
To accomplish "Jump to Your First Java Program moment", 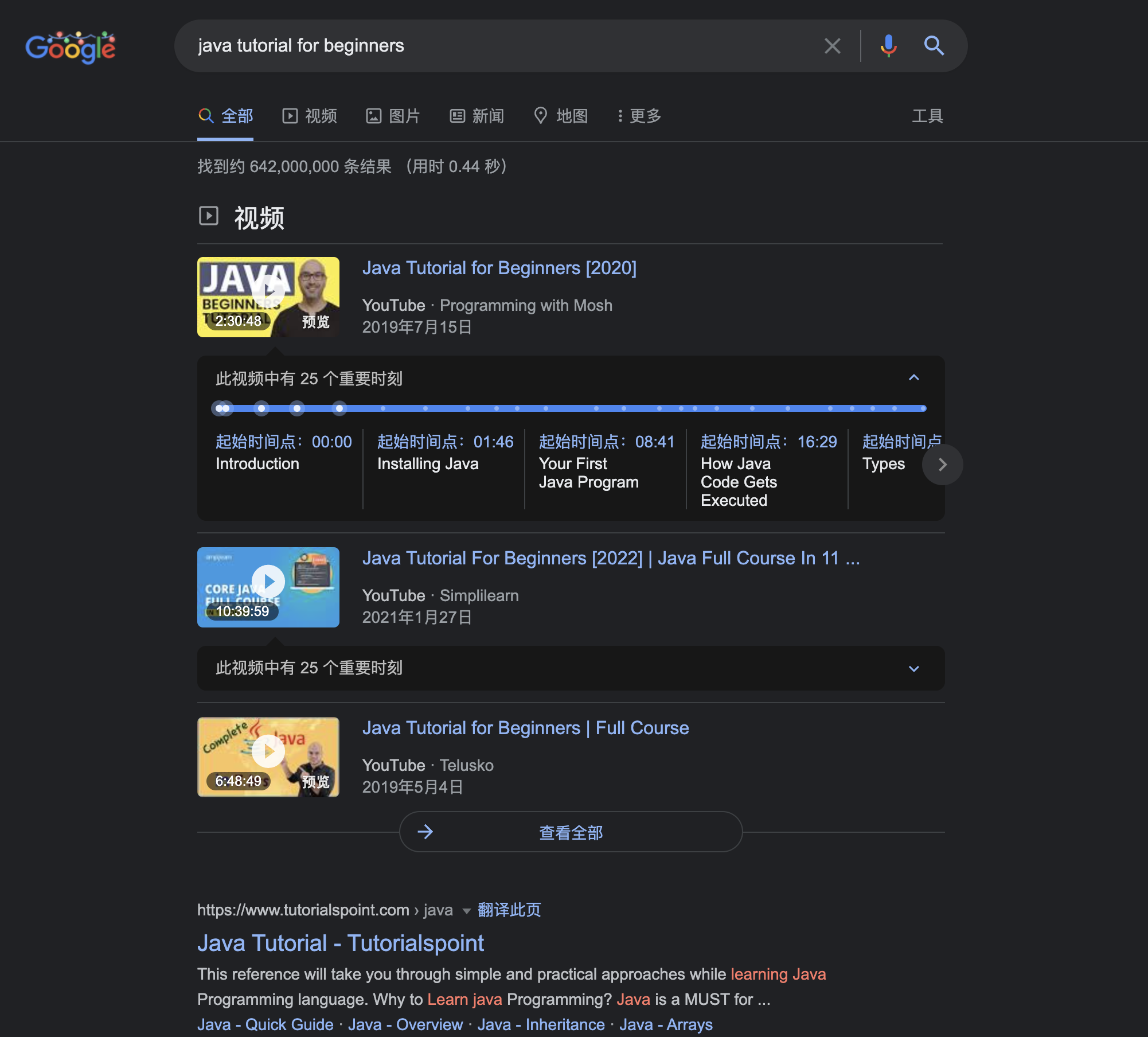I will tap(607, 462).
